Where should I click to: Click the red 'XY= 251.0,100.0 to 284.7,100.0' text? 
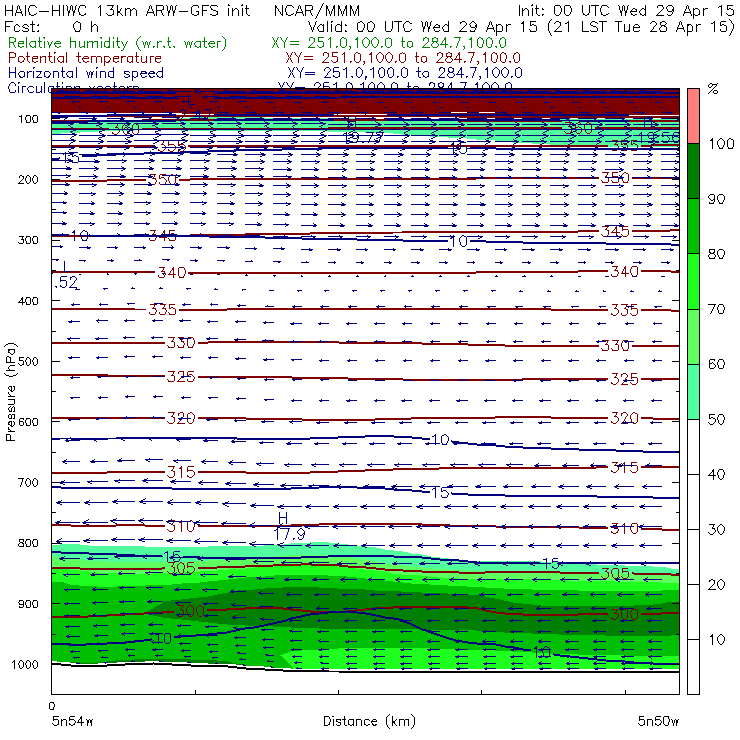click(x=403, y=58)
